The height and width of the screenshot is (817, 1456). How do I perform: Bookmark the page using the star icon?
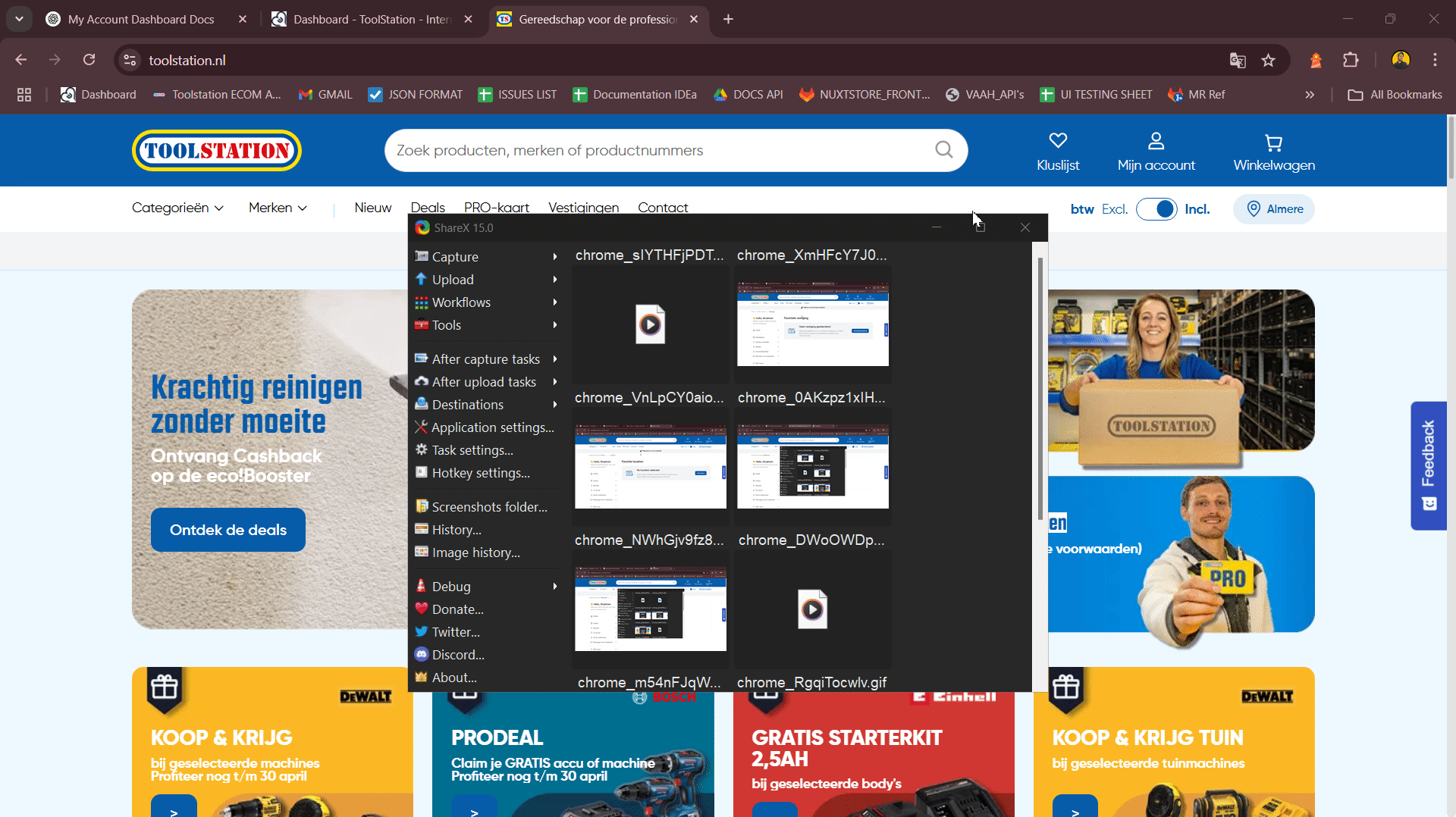click(1269, 60)
